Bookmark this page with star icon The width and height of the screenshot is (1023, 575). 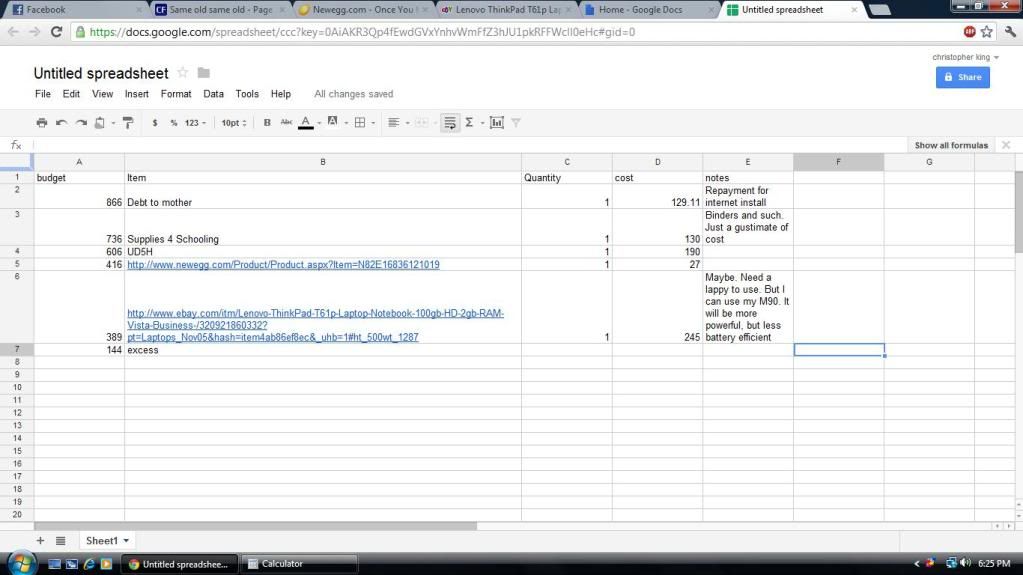pyautogui.click(x=986, y=31)
